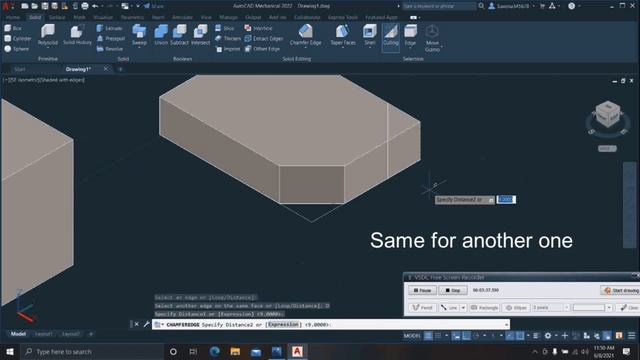Apply the Union boolean tool

pyautogui.click(x=161, y=34)
